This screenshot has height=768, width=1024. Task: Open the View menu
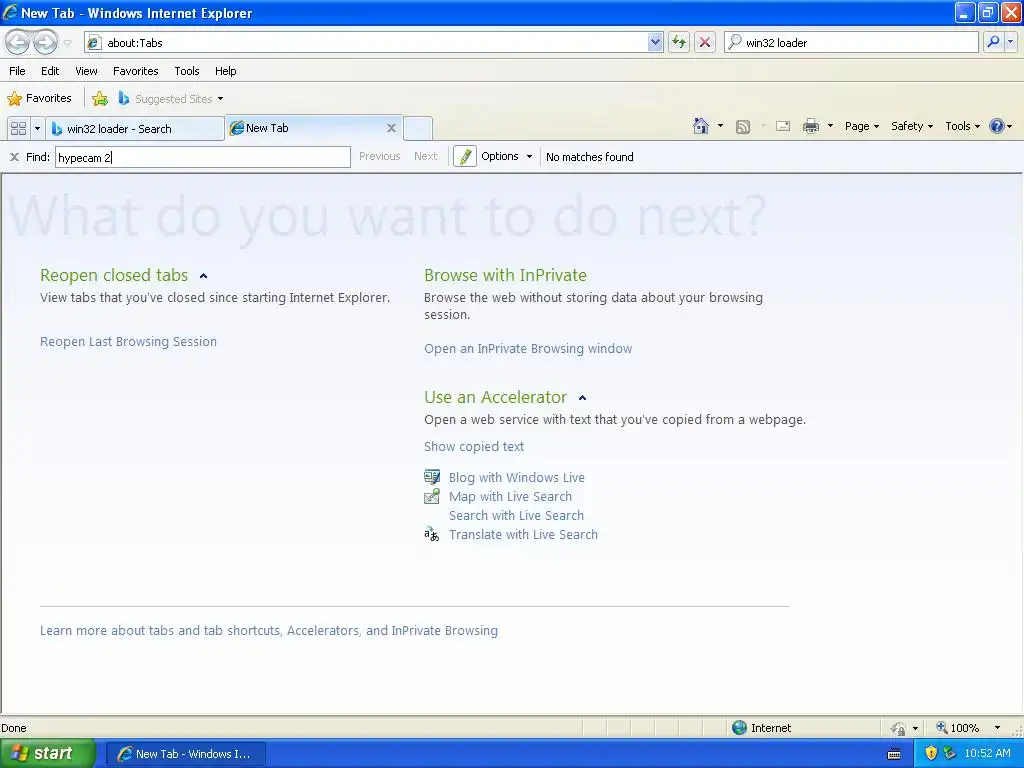86,71
